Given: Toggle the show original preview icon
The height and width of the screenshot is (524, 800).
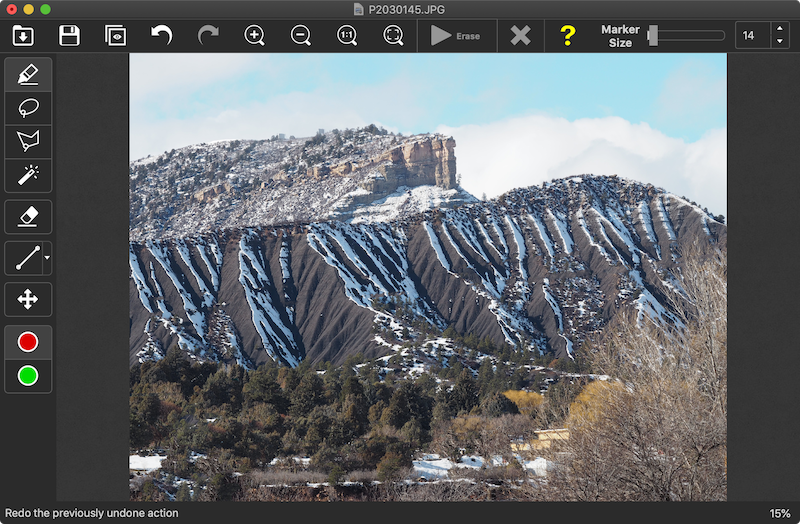Looking at the screenshot, I should 115,36.
